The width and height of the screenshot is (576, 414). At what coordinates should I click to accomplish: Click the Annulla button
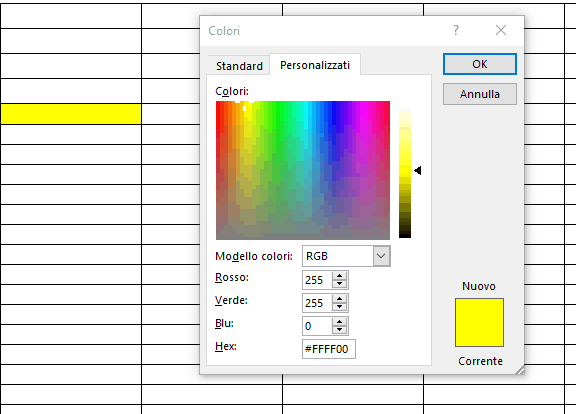(480, 94)
